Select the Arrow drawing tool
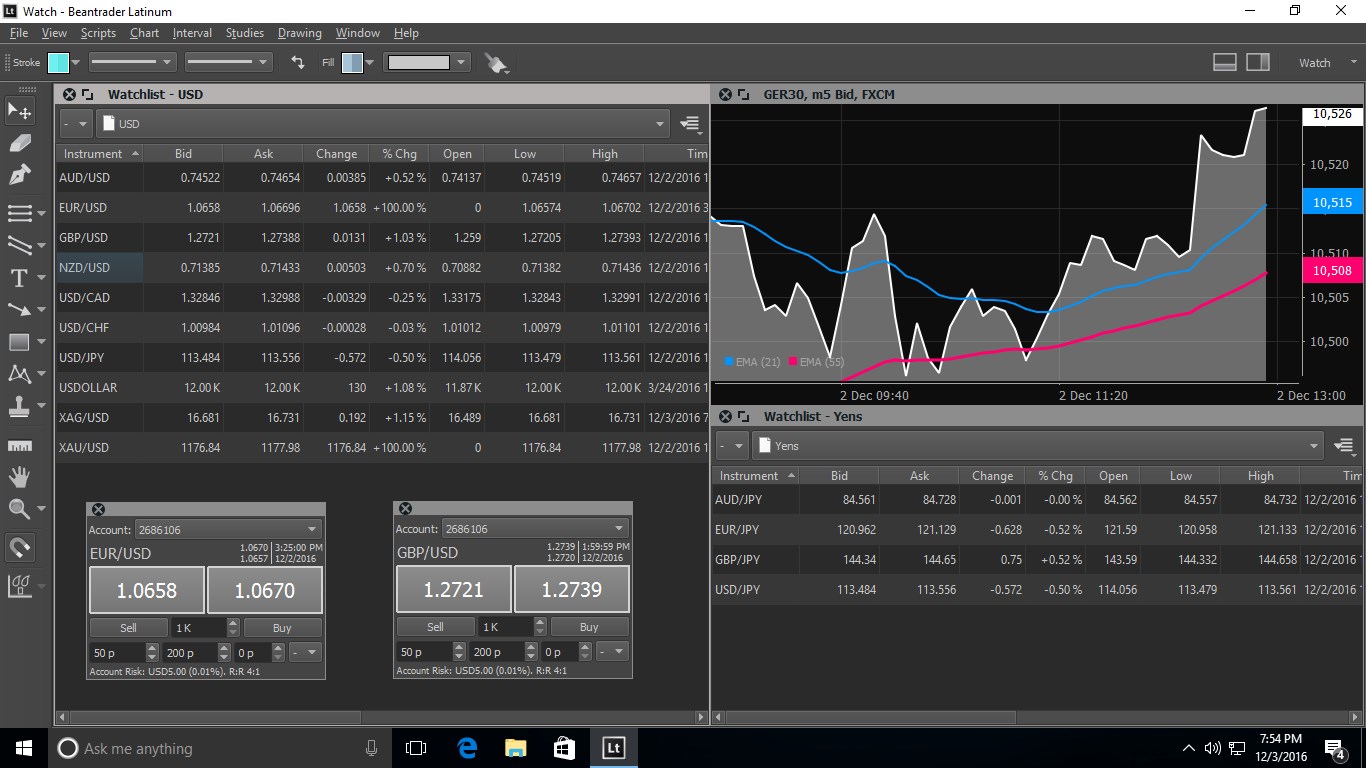Viewport: 1366px width, 768px height. [20, 310]
